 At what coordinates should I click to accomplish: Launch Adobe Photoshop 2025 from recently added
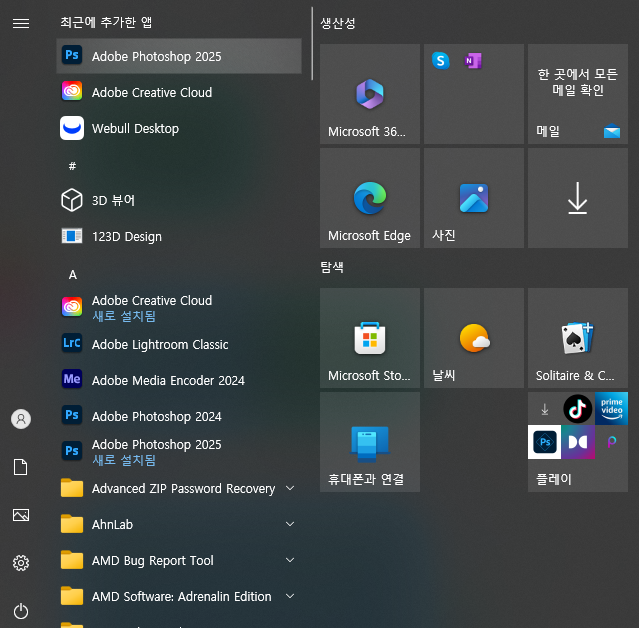[179, 56]
